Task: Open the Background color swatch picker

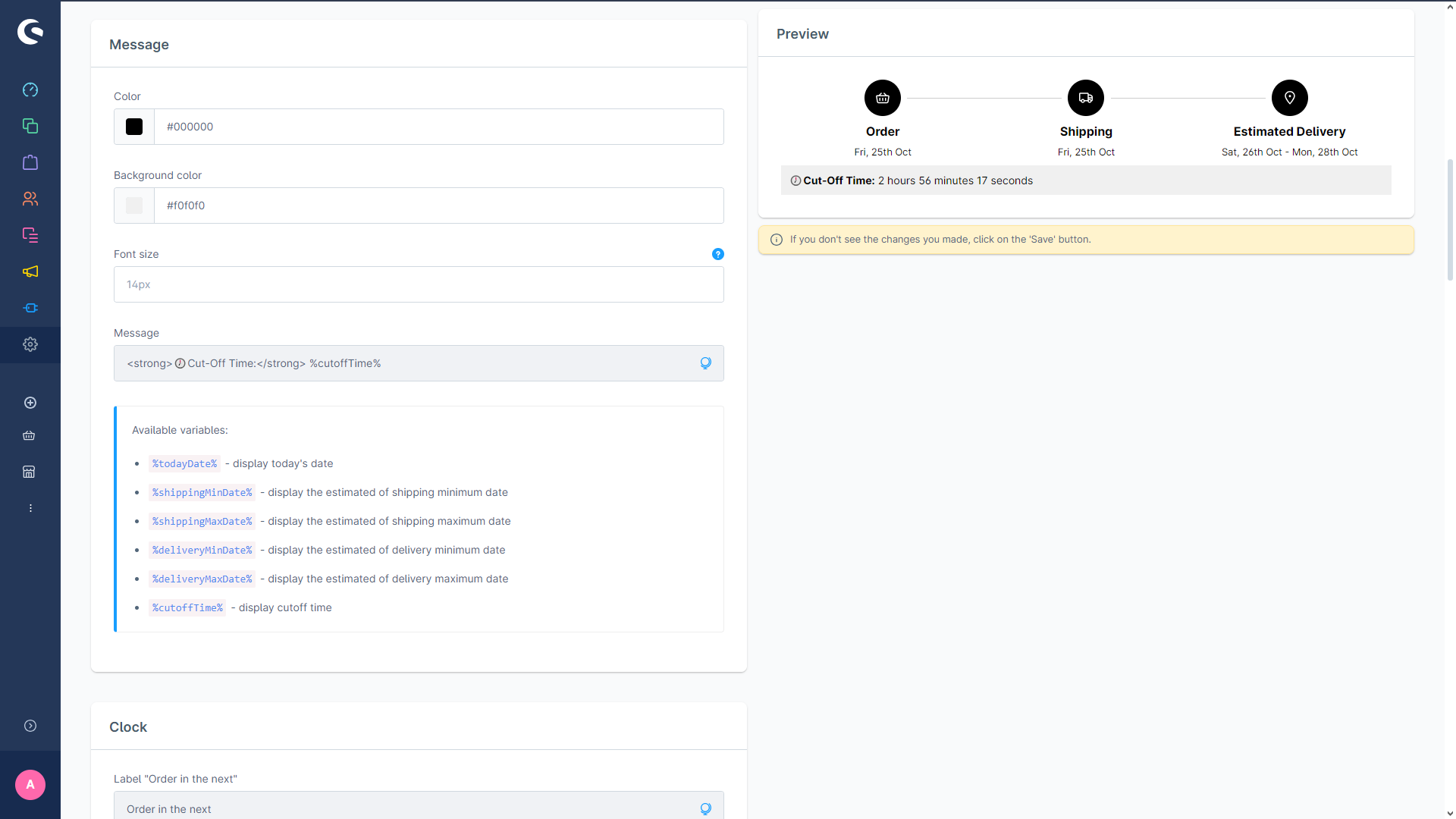Action: point(134,206)
